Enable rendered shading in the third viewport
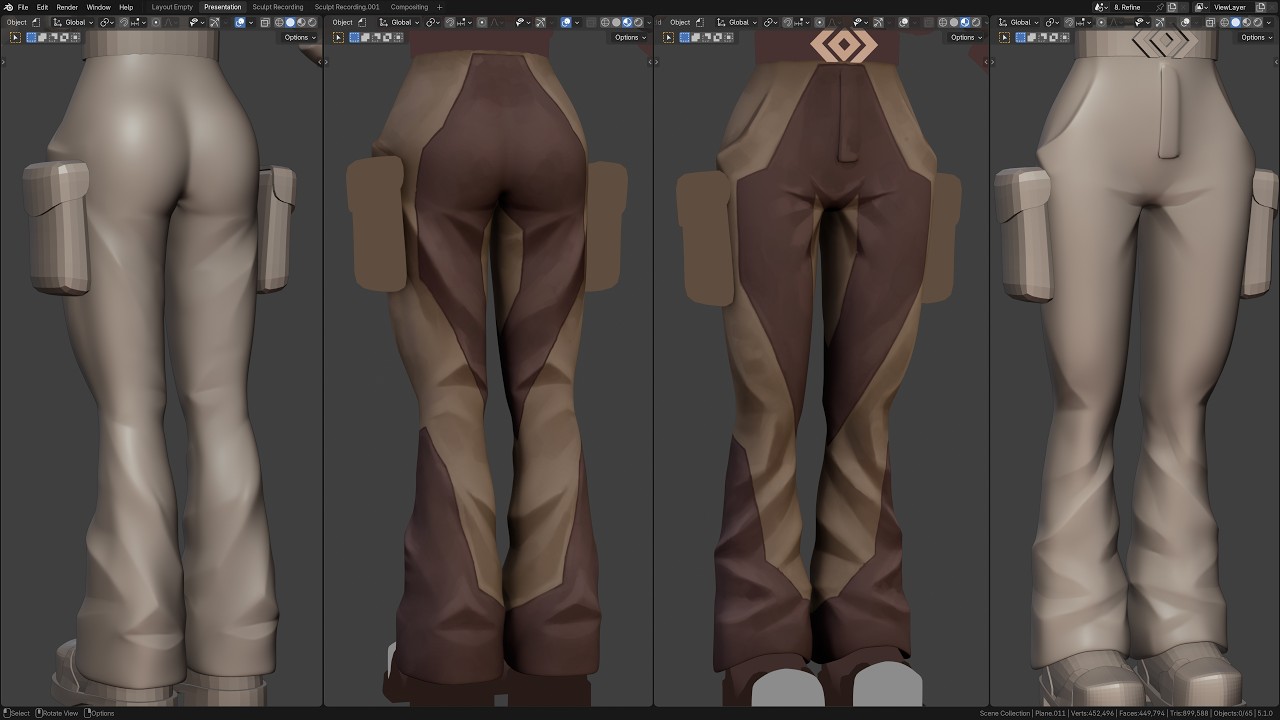This screenshot has height=720, width=1280. pos(975,22)
